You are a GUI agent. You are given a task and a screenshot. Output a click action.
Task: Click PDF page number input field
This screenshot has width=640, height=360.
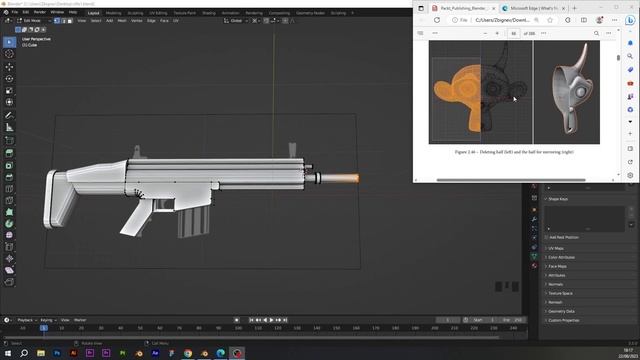[513, 33]
